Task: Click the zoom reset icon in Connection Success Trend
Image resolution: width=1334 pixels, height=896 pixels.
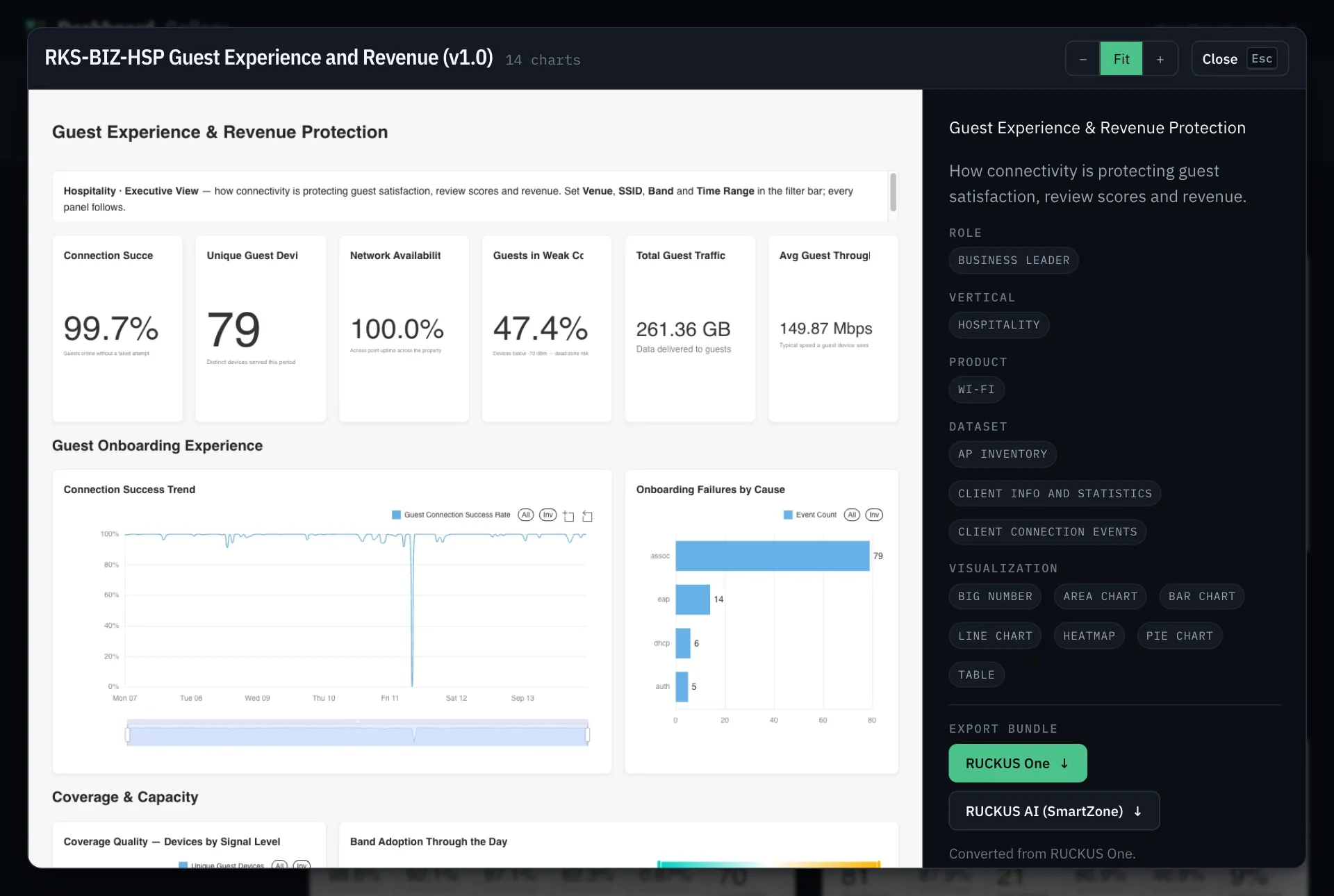Action: coord(587,515)
